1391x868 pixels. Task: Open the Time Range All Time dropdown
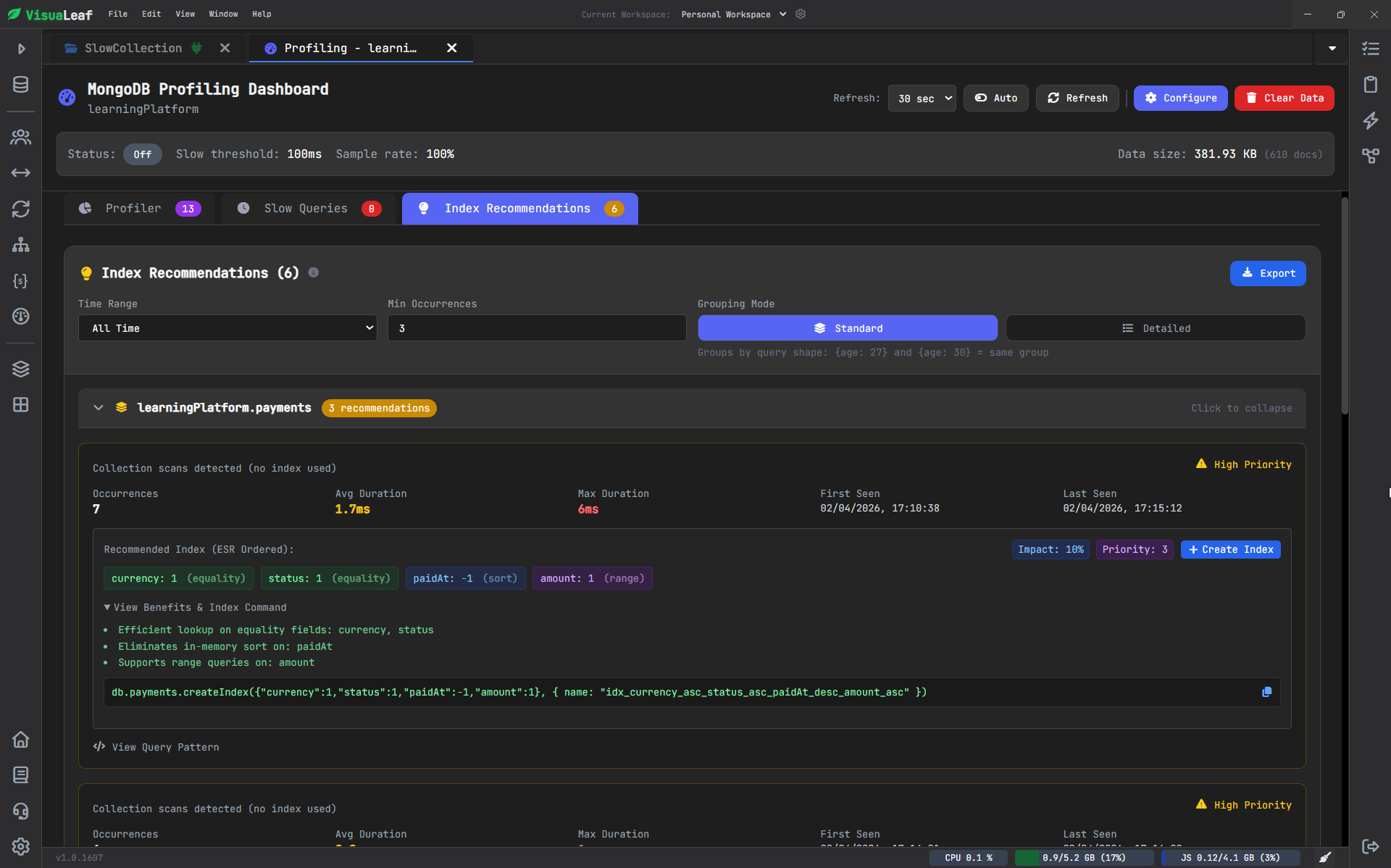coord(227,328)
